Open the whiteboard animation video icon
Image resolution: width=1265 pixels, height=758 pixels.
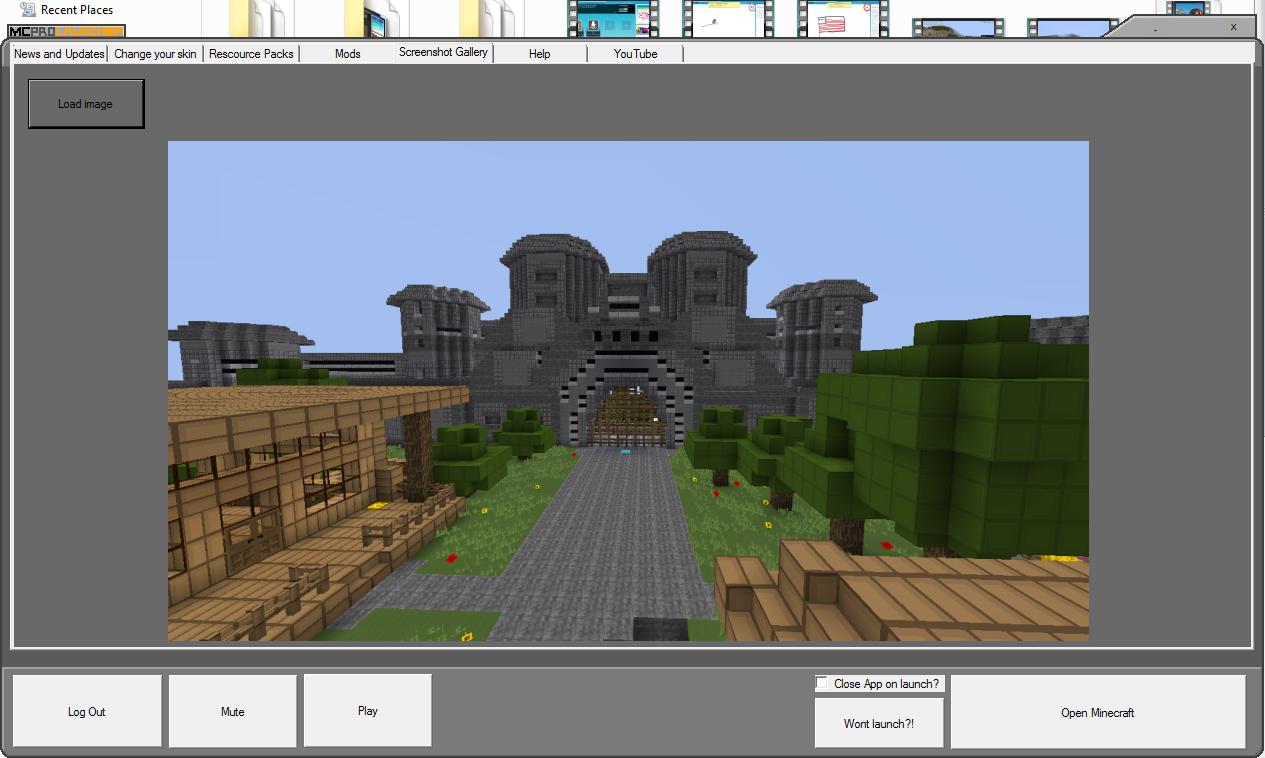pos(727,15)
